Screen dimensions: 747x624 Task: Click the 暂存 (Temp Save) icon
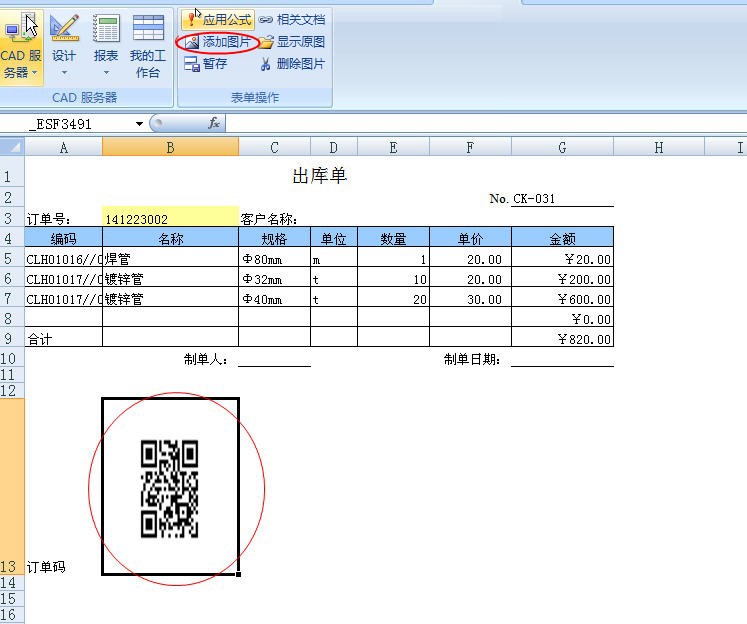click(192, 64)
